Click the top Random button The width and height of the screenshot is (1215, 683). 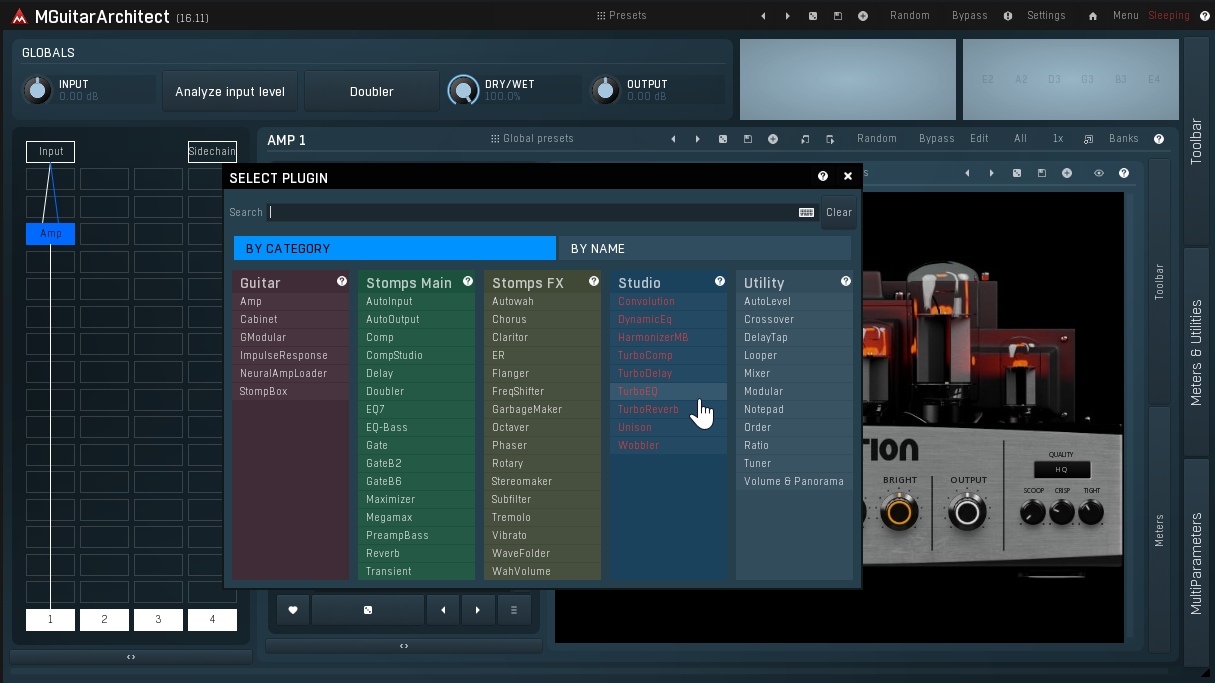tap(910, 16)
